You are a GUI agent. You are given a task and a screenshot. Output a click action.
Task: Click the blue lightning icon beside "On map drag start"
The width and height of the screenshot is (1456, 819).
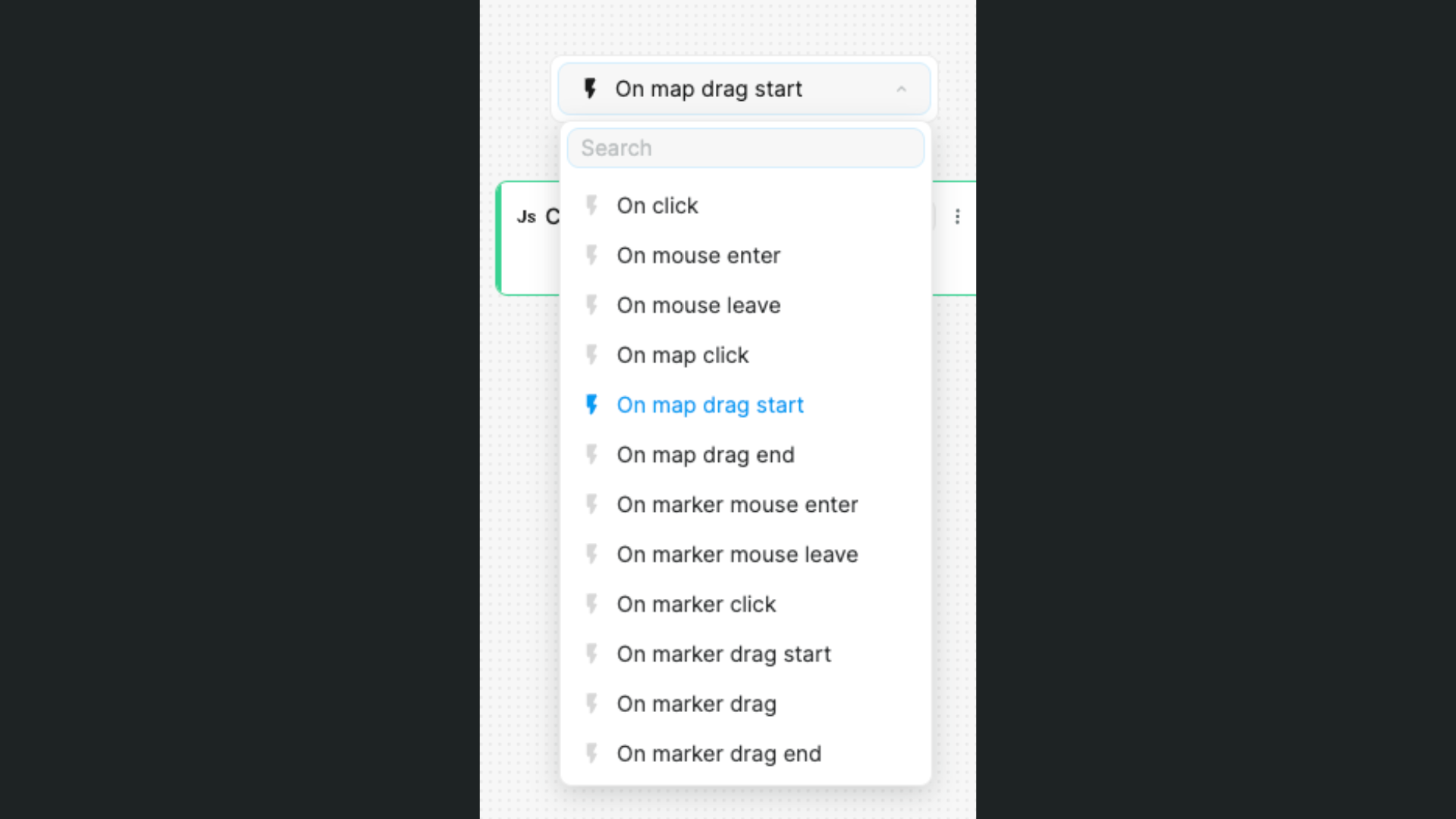[x=592, y=405]
